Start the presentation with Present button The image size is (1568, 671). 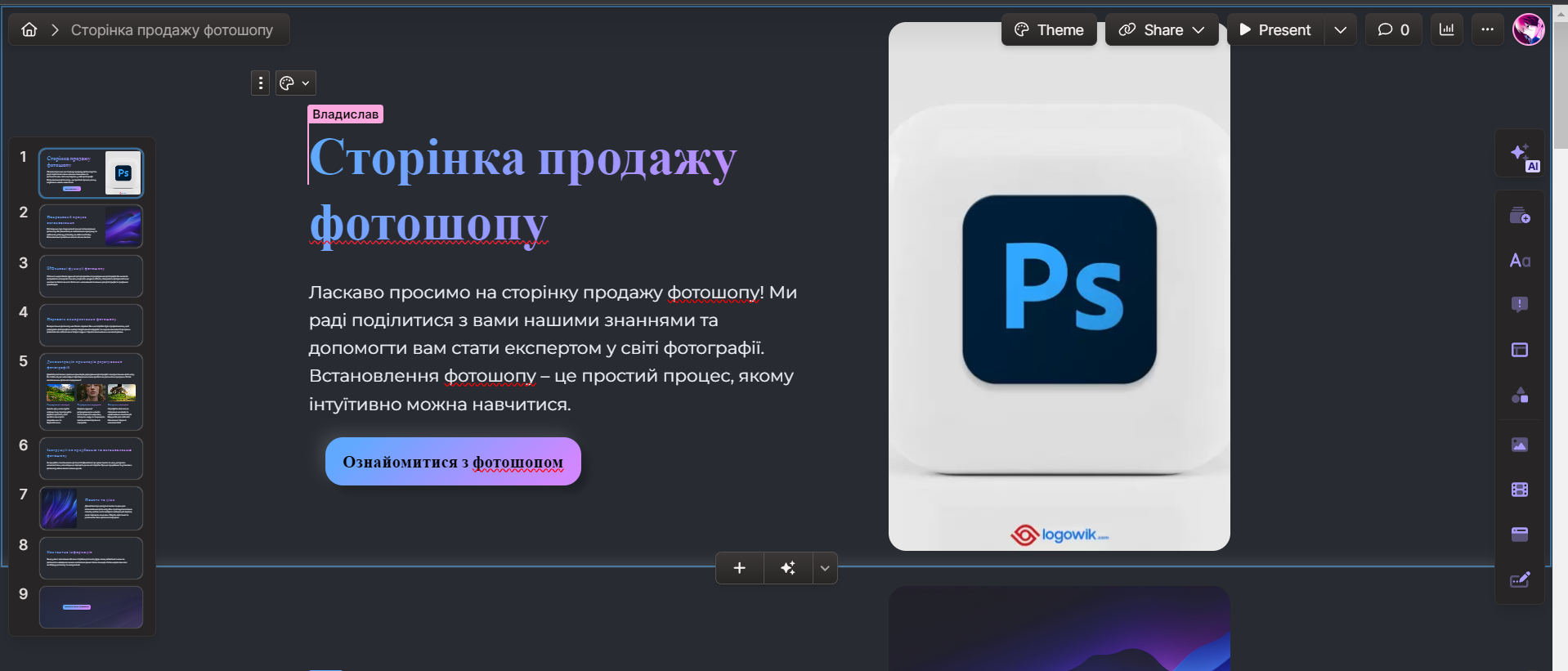(x=1275, y=29)
